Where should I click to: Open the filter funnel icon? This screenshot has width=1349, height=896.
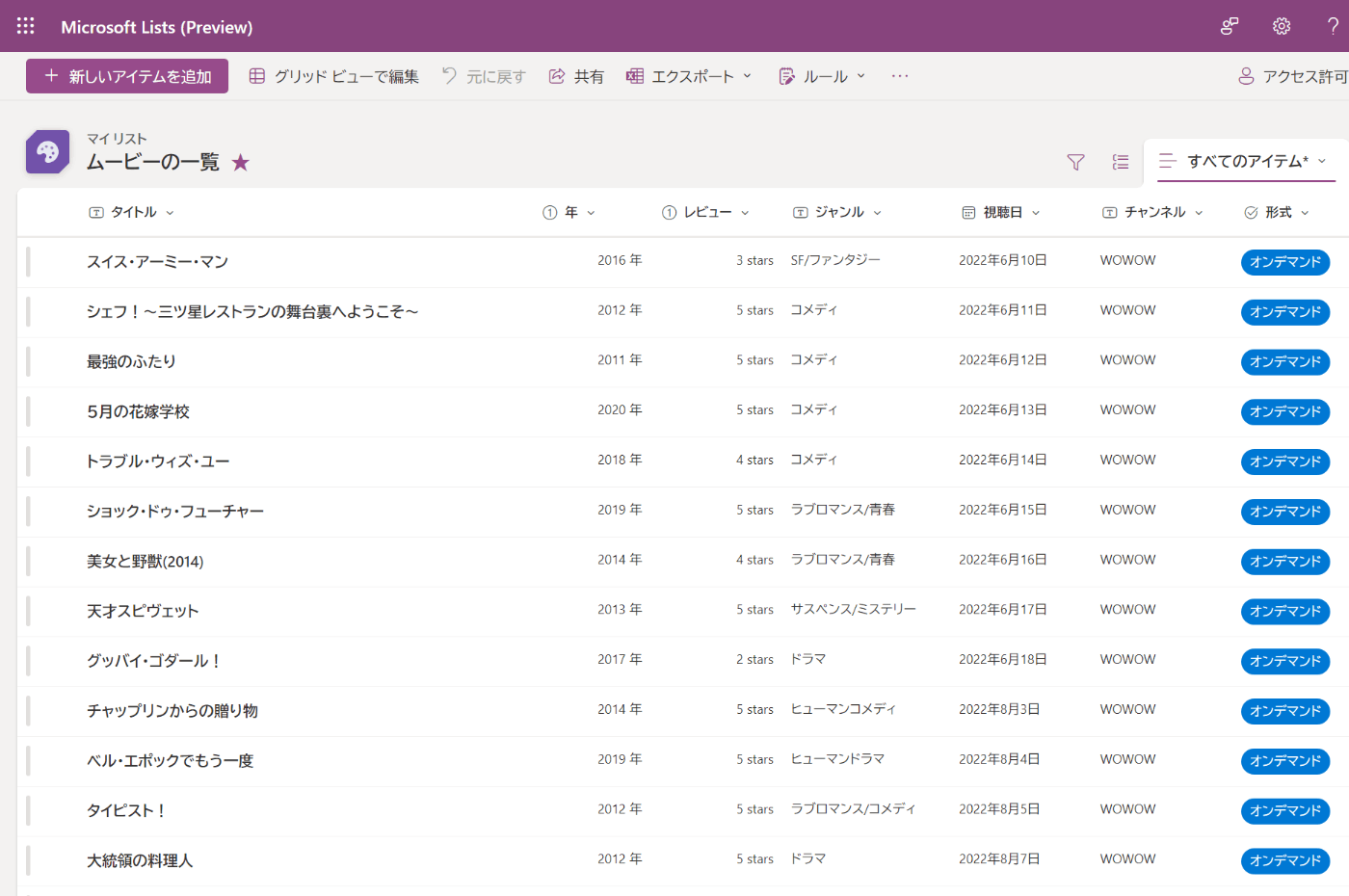point(1075,162)
